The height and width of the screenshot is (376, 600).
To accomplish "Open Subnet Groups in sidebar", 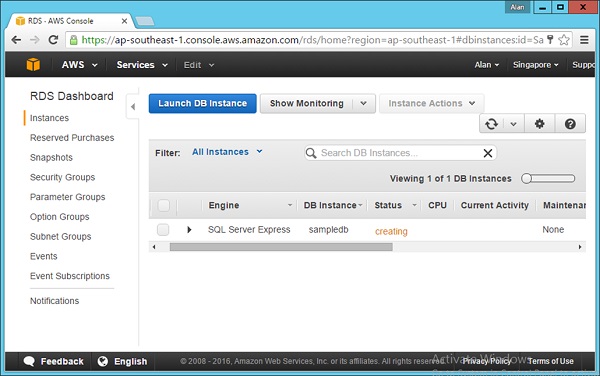I will [x=60, y=236].
